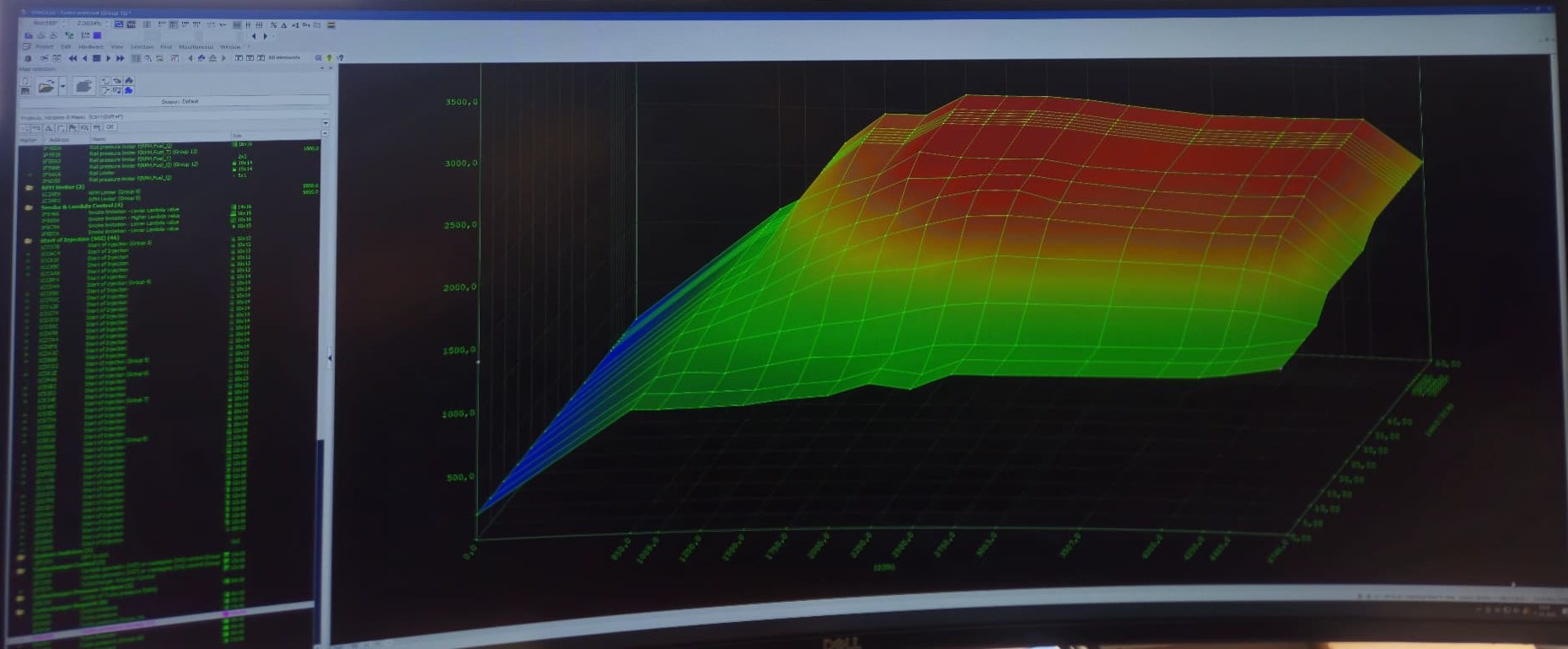
Task: Open the Miscellaneous menu
Action: pyautogui.click(x=196, y=47)
